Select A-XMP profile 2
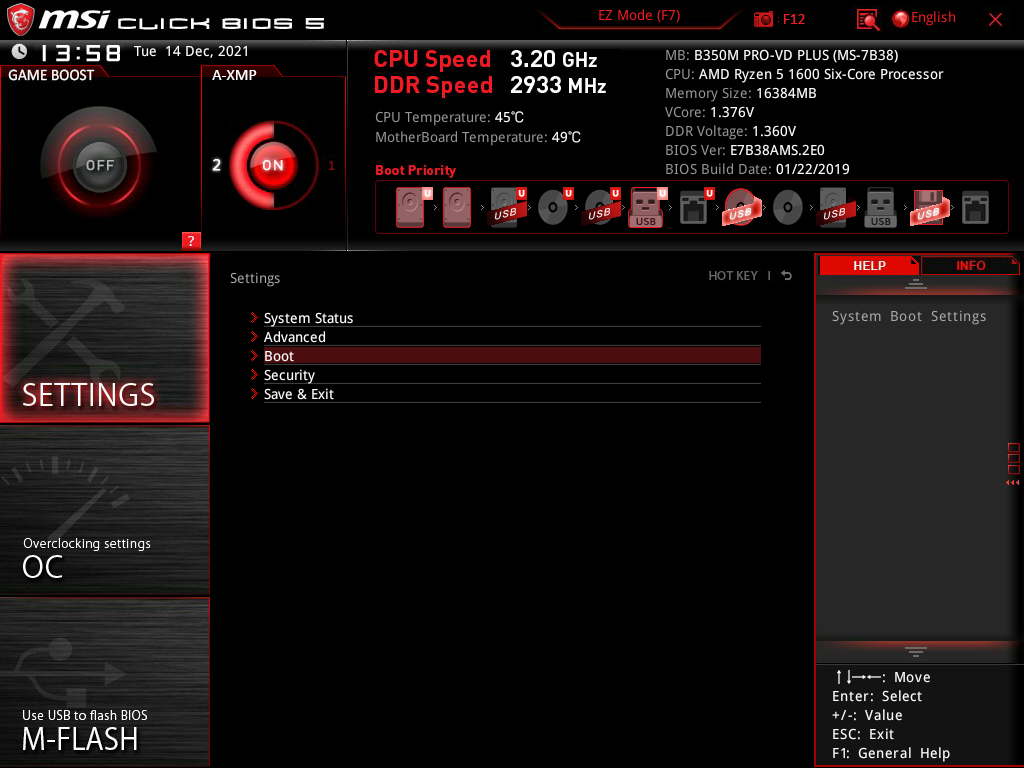 pos(216,165)
